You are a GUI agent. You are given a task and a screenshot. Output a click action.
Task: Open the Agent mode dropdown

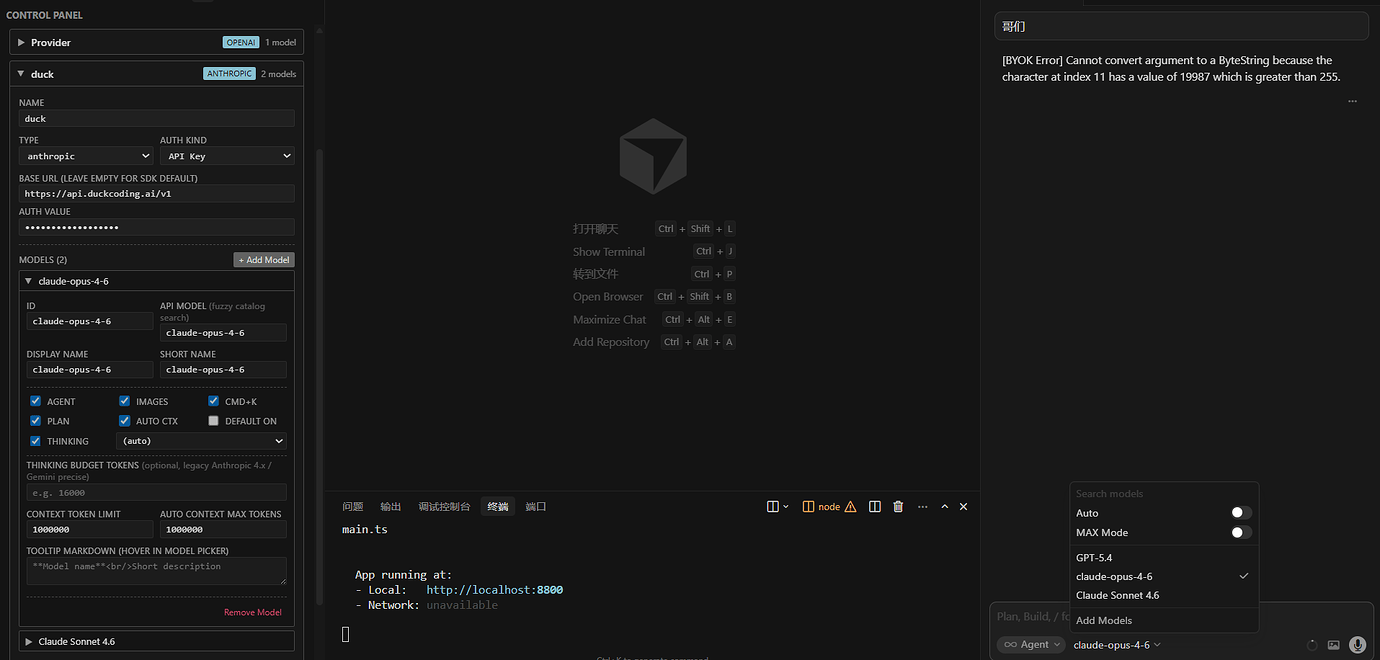(x=1031, y=645)
